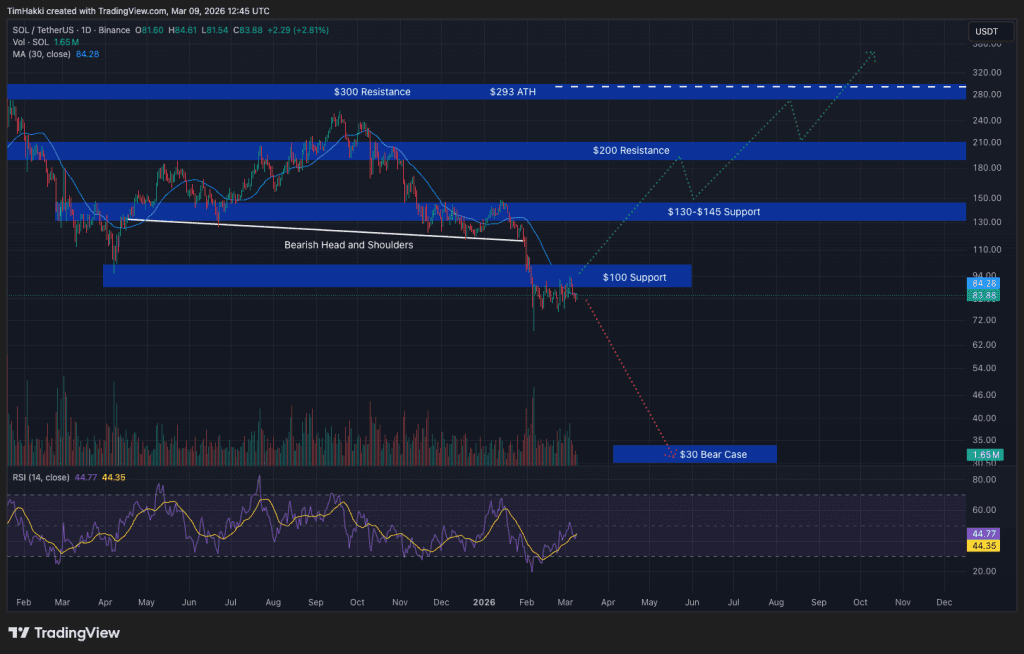The image size is (1024, 654).
Task: Click the yellow 44.35 RSI value tag
Action: (983, 546)
